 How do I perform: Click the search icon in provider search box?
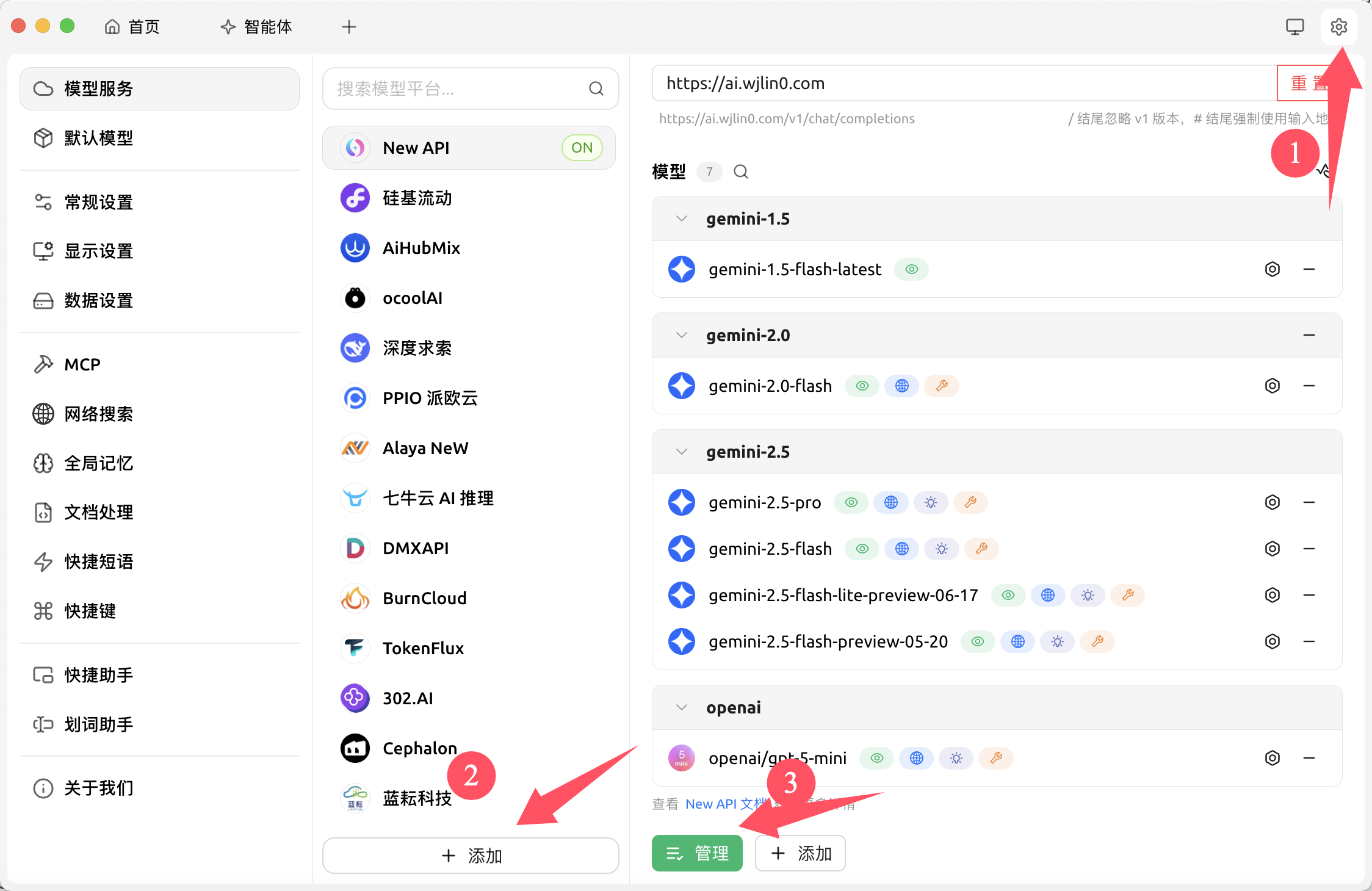coord(596,89)
